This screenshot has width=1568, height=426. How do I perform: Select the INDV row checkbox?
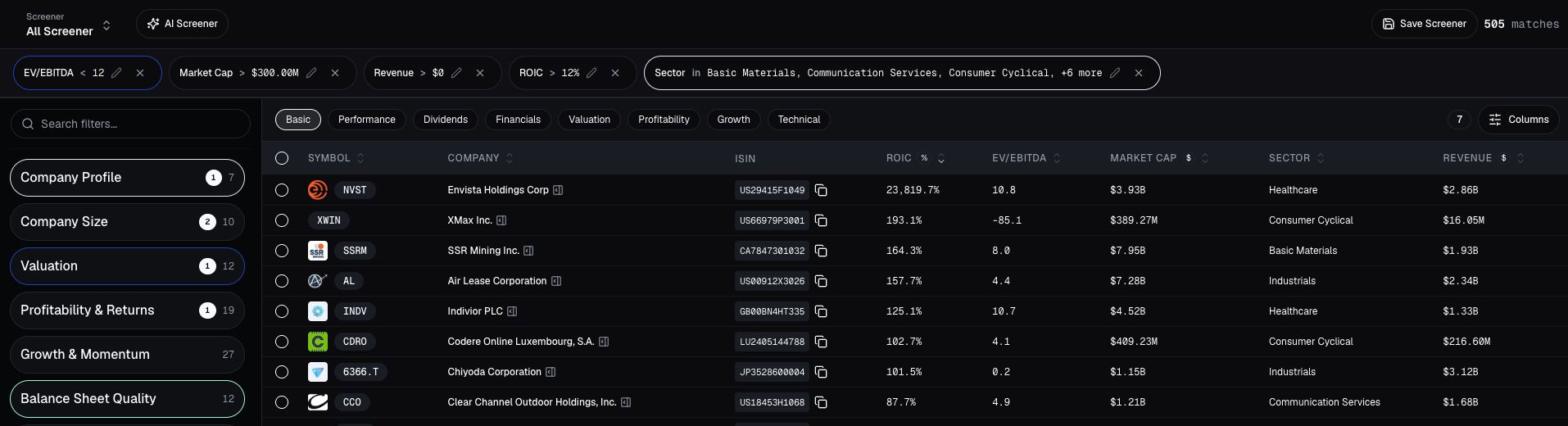[x=282, y=311]
